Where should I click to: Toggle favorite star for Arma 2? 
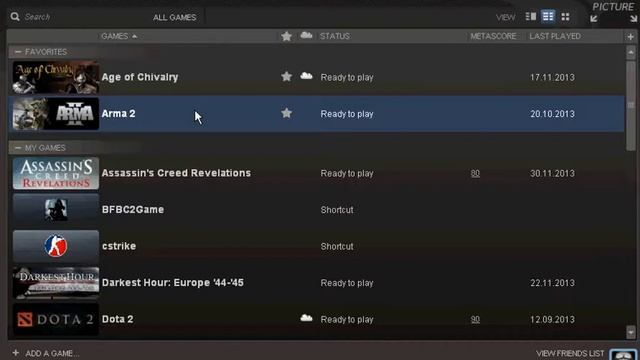(287, 113)
